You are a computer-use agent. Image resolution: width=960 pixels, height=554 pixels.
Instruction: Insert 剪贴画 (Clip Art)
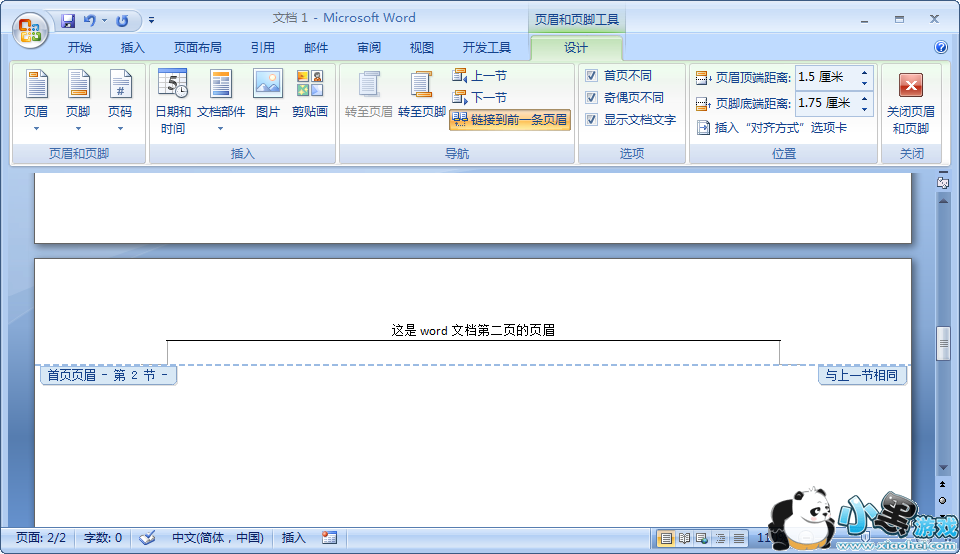pos(310,94)
